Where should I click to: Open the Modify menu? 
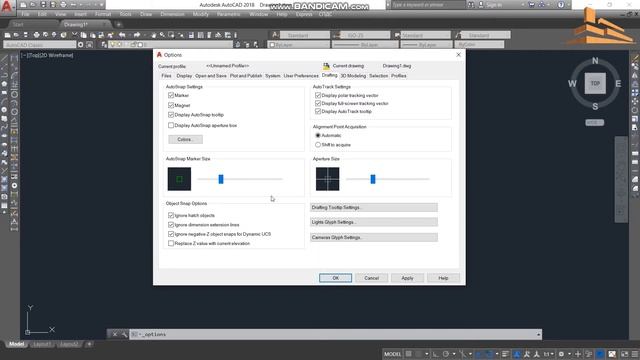(x=200, y=14)
